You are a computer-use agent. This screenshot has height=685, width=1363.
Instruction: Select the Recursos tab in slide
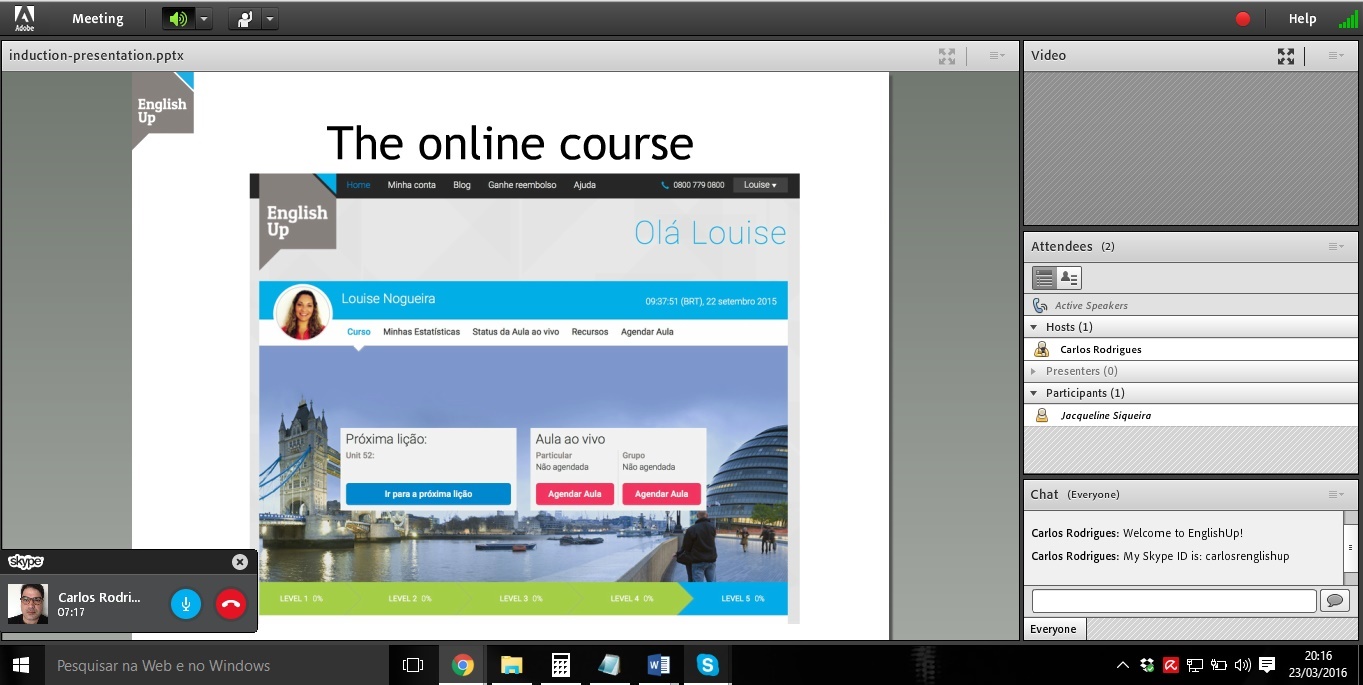pos(590,331)
